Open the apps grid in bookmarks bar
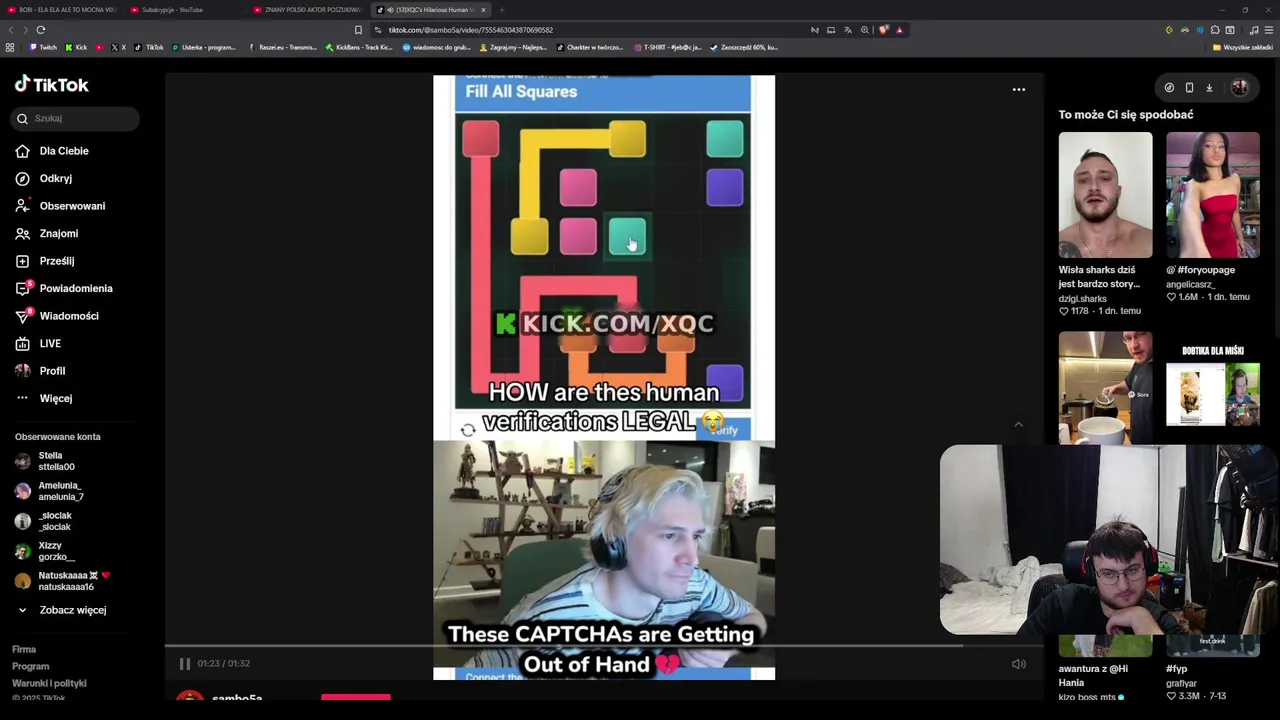This screenshot has height=720, width=1280. tap(10, 47)
